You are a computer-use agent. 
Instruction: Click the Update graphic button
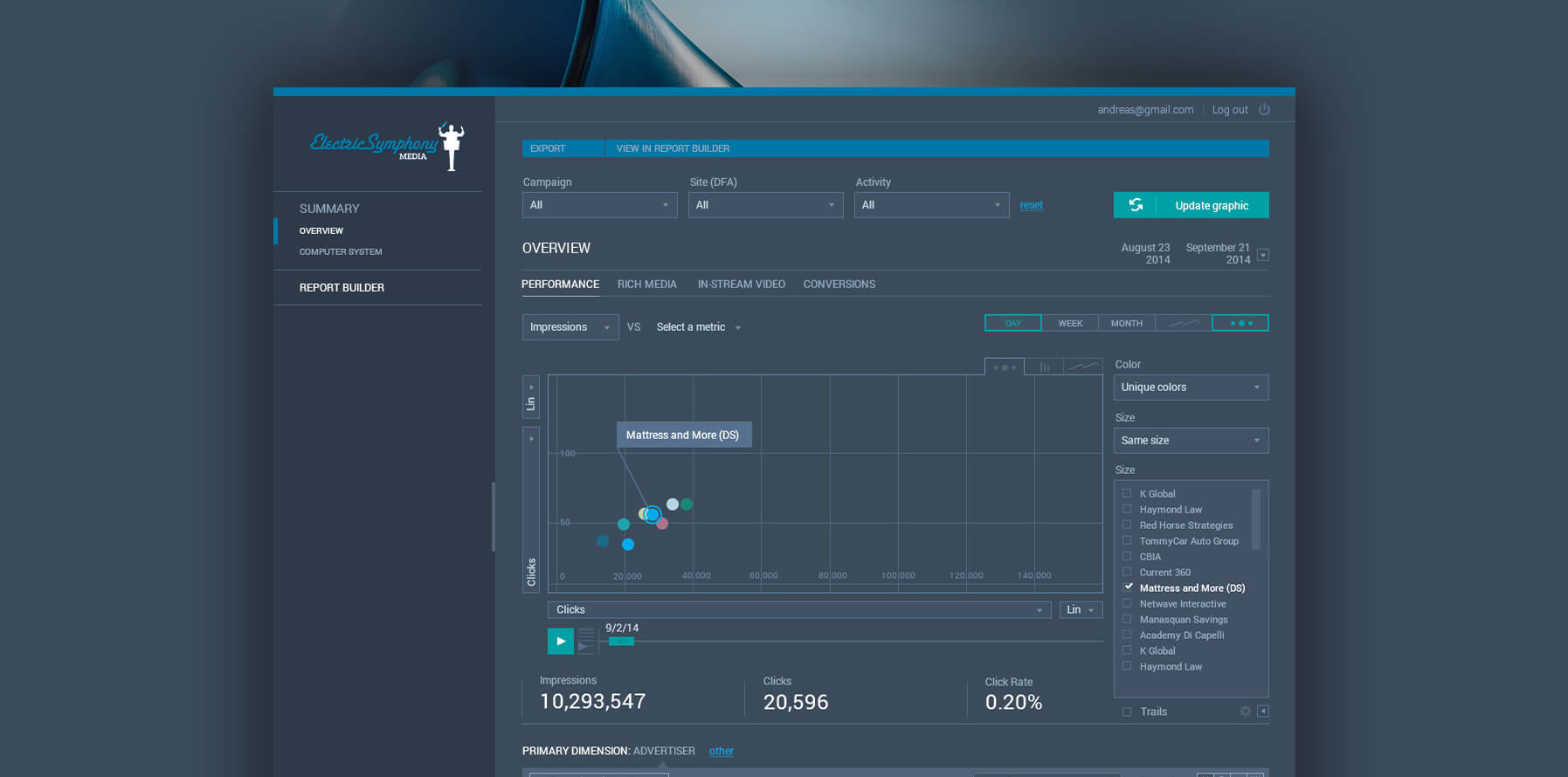click(x=1192, y=205)
